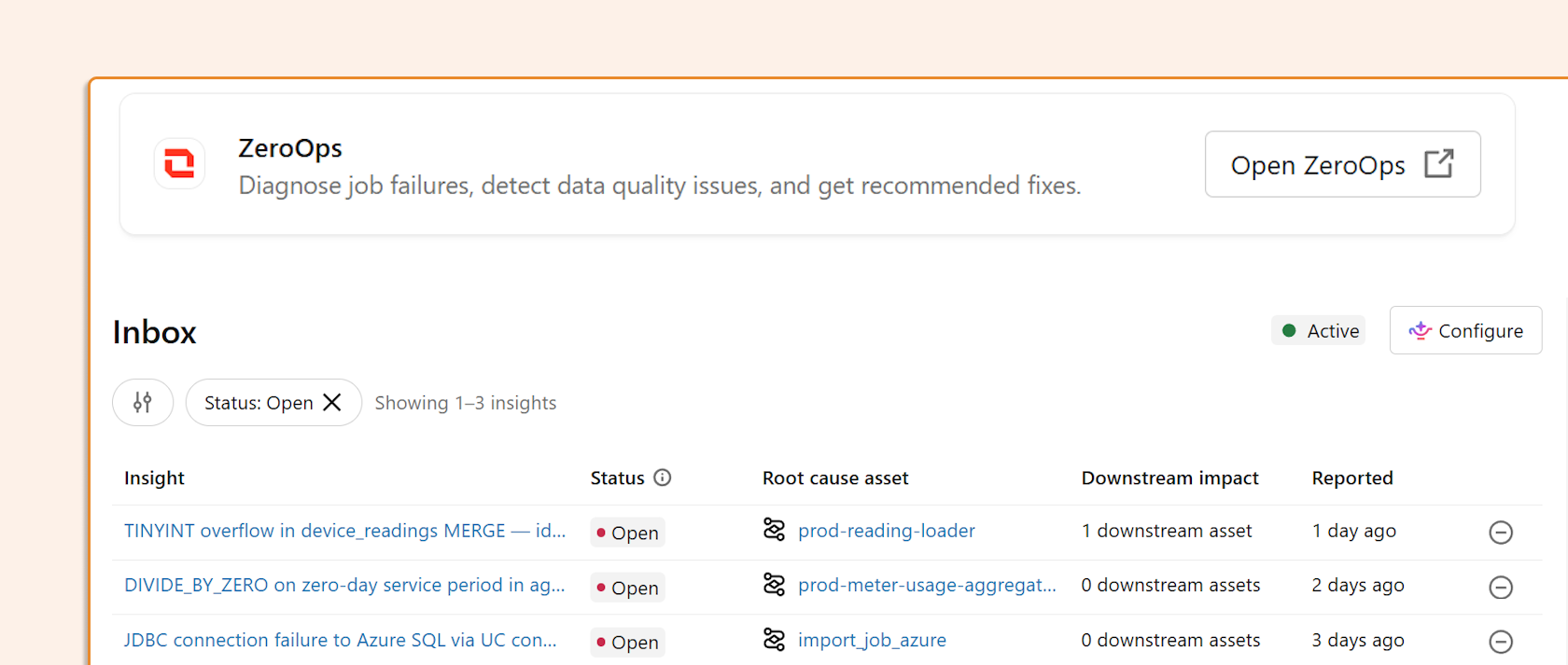Open the prod-reading-loader asset link
This screenshot has width=1568, height=665.
tap(886, 531)
